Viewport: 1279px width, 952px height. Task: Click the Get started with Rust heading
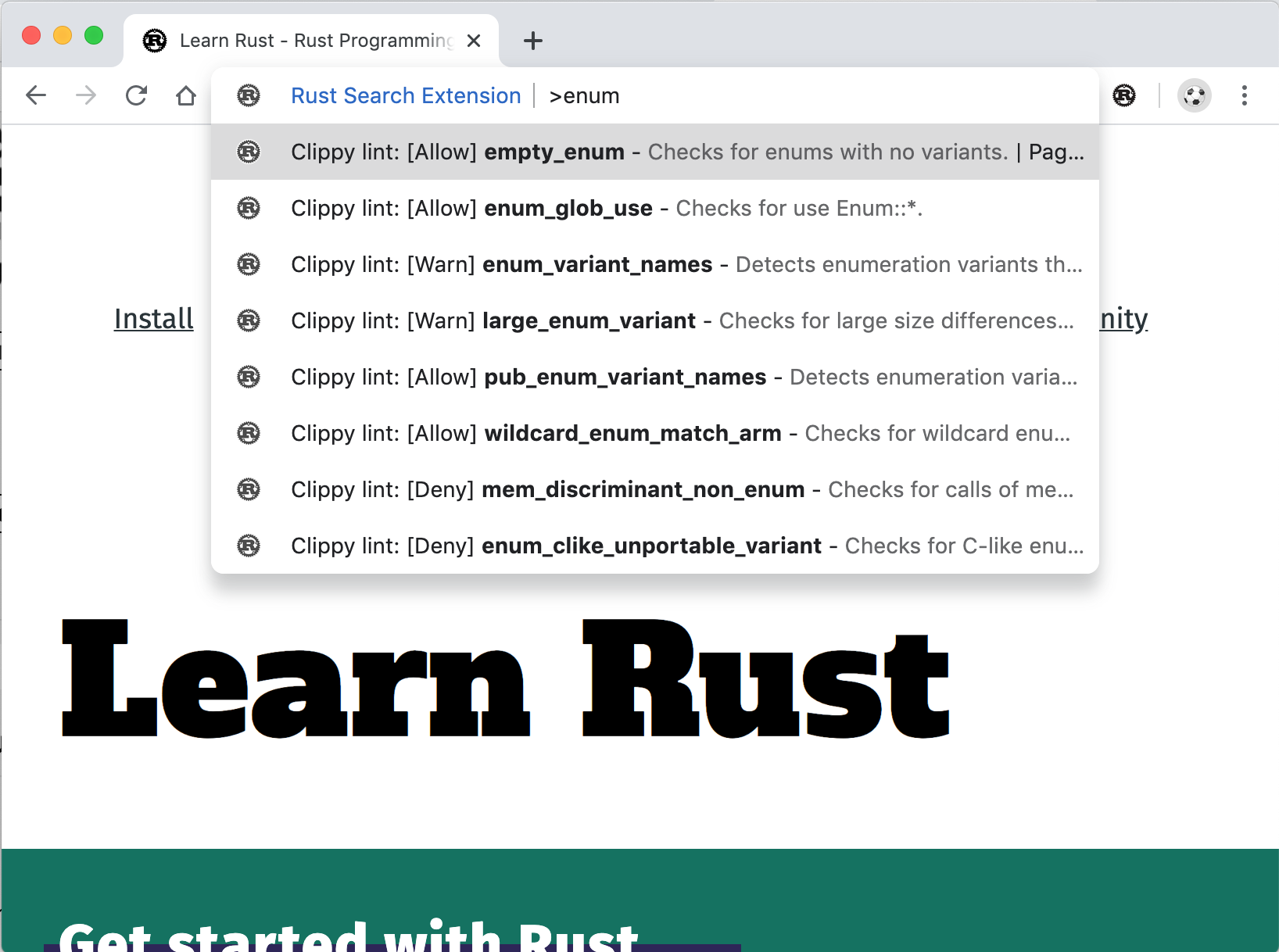(349, 936)
